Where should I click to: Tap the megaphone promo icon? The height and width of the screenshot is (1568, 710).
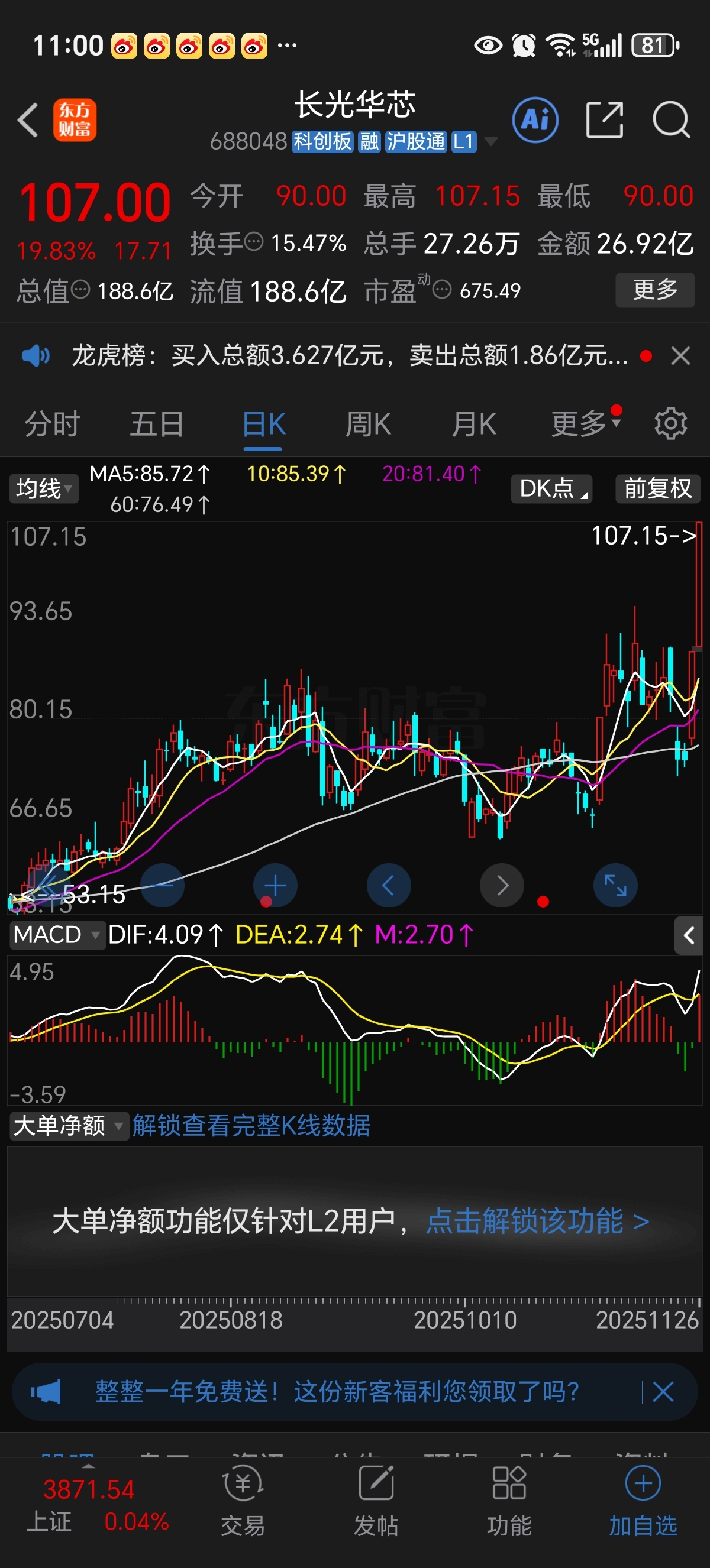point(46,1391)
